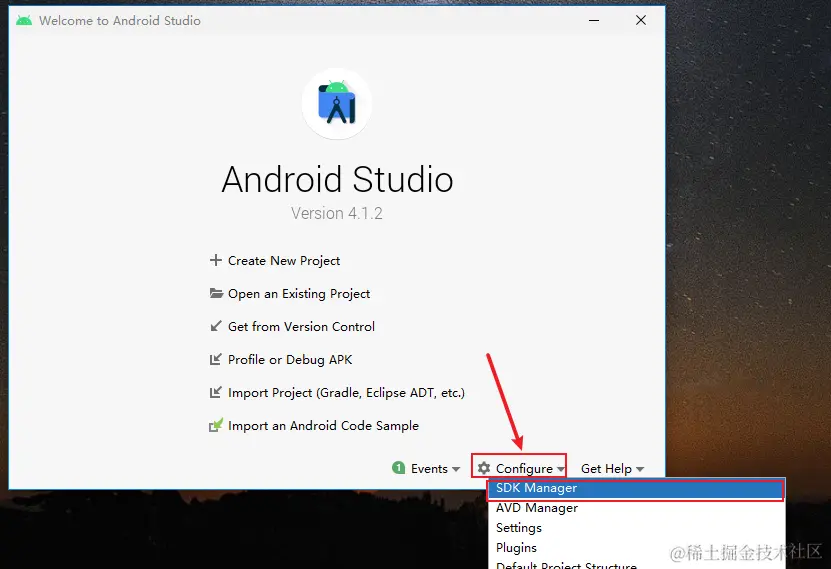Click the Android head icon in title bar
The height and width of the screenshot is (569, 831).
tap(24, 21)
